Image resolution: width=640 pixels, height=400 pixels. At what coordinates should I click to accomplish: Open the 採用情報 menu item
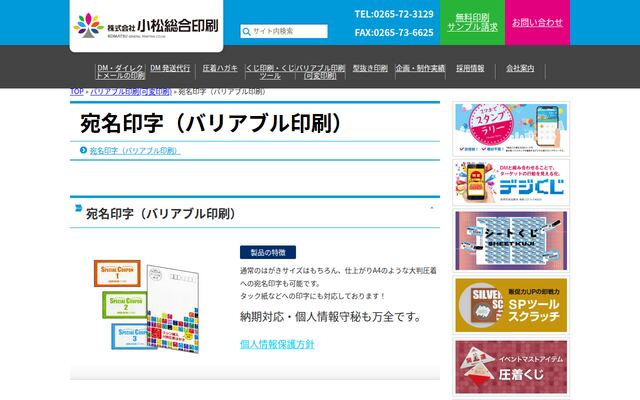tap(470, 68)
